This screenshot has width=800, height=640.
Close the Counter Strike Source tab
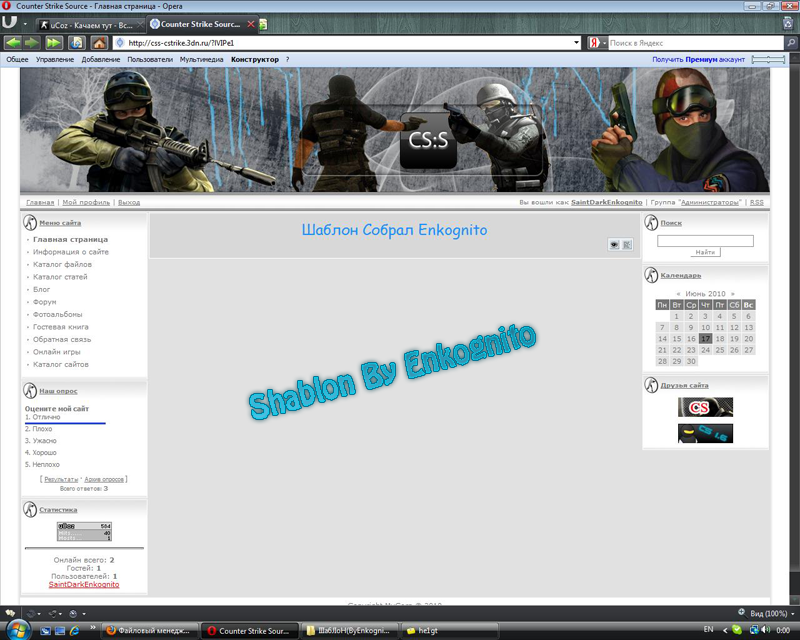pyautogui.click(x=251, y=24)
